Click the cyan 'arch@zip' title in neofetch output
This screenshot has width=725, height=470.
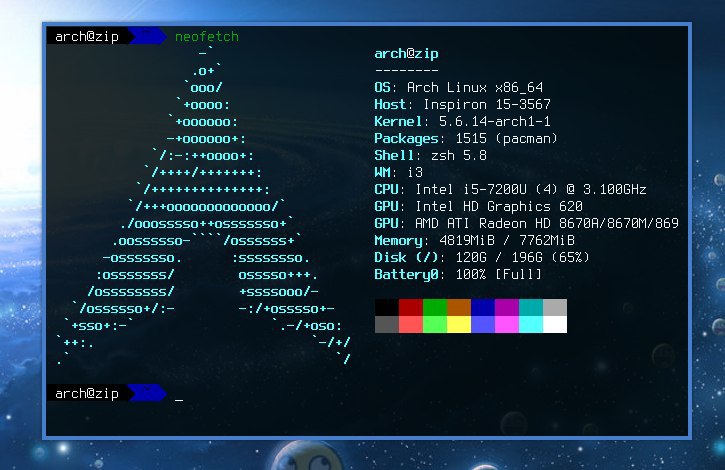pos(406,54)
